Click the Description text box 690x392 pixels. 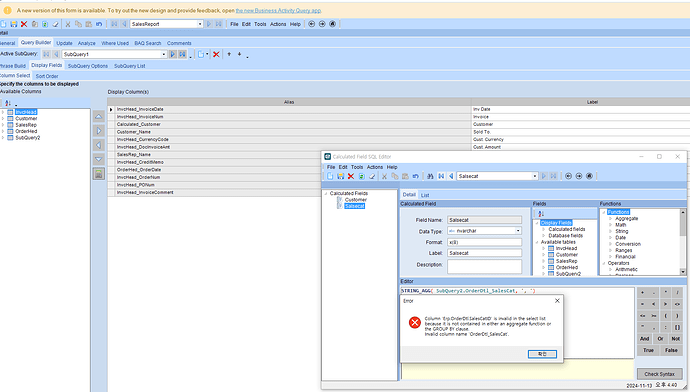pyautogui.click(x=484, y=266)
